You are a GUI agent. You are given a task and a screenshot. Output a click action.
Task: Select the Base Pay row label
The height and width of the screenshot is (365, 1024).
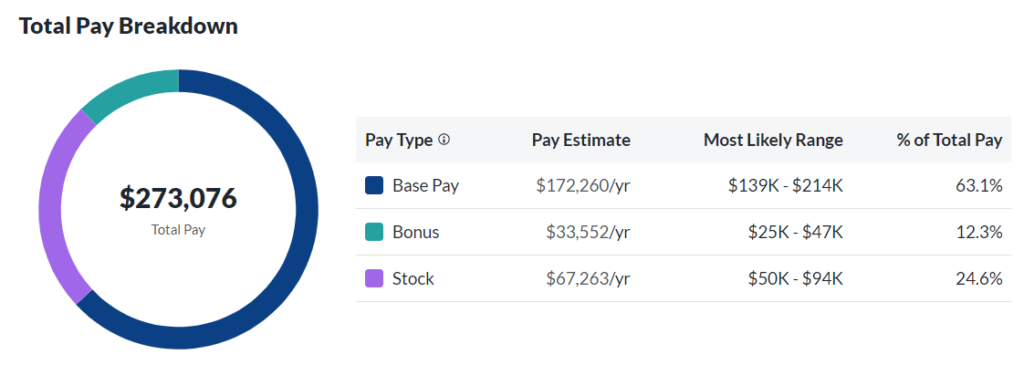[x=426, y=185]
